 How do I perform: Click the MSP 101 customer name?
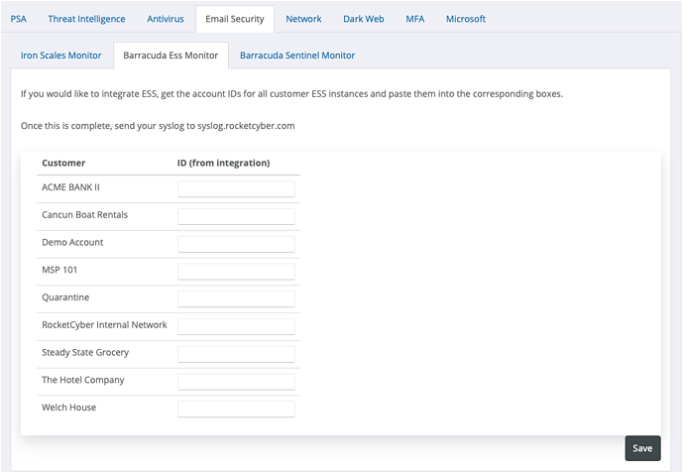(x=59, y=270)
